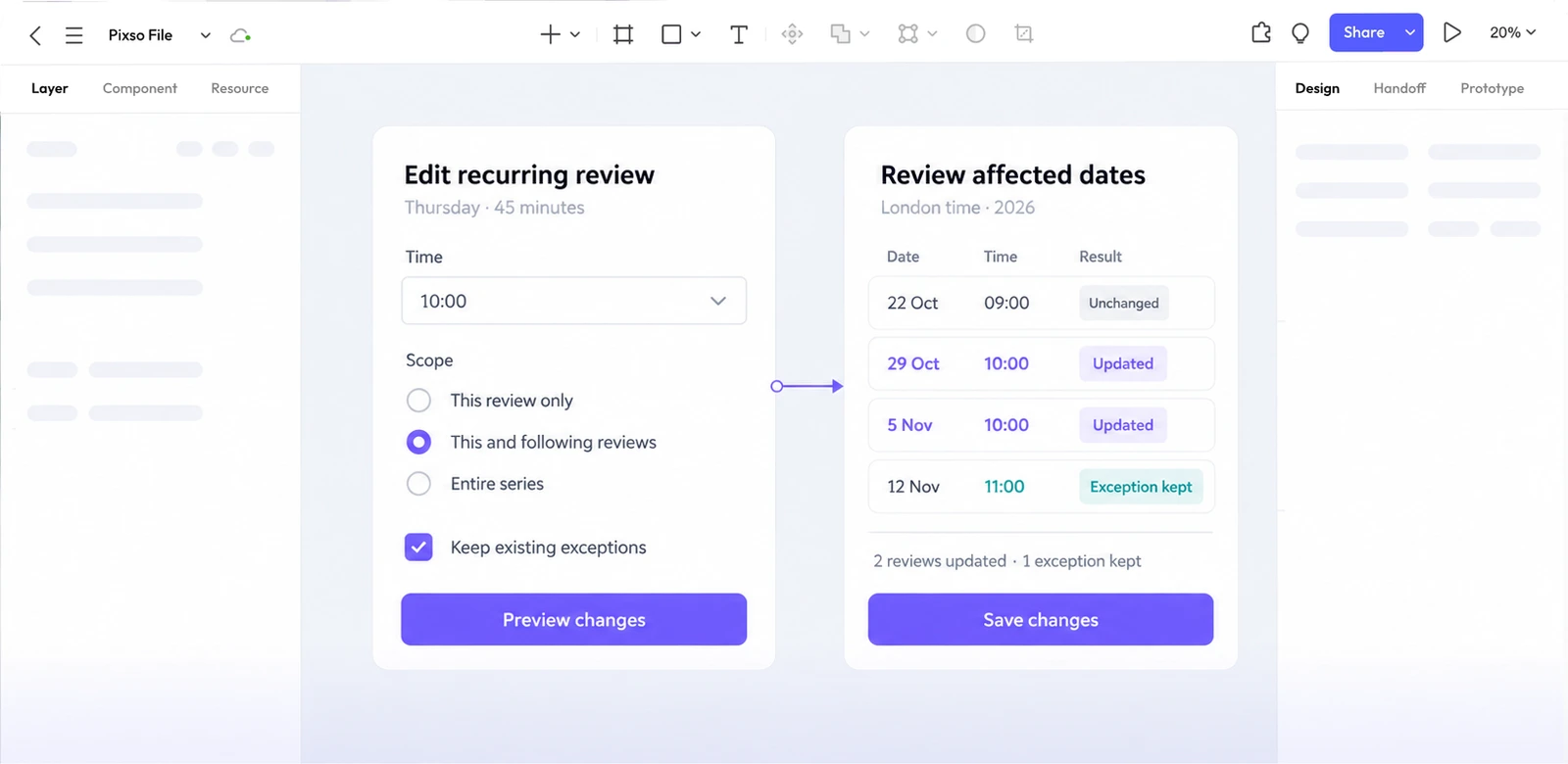
Task: Expand the shape tool options arrow
Action: 696,34
